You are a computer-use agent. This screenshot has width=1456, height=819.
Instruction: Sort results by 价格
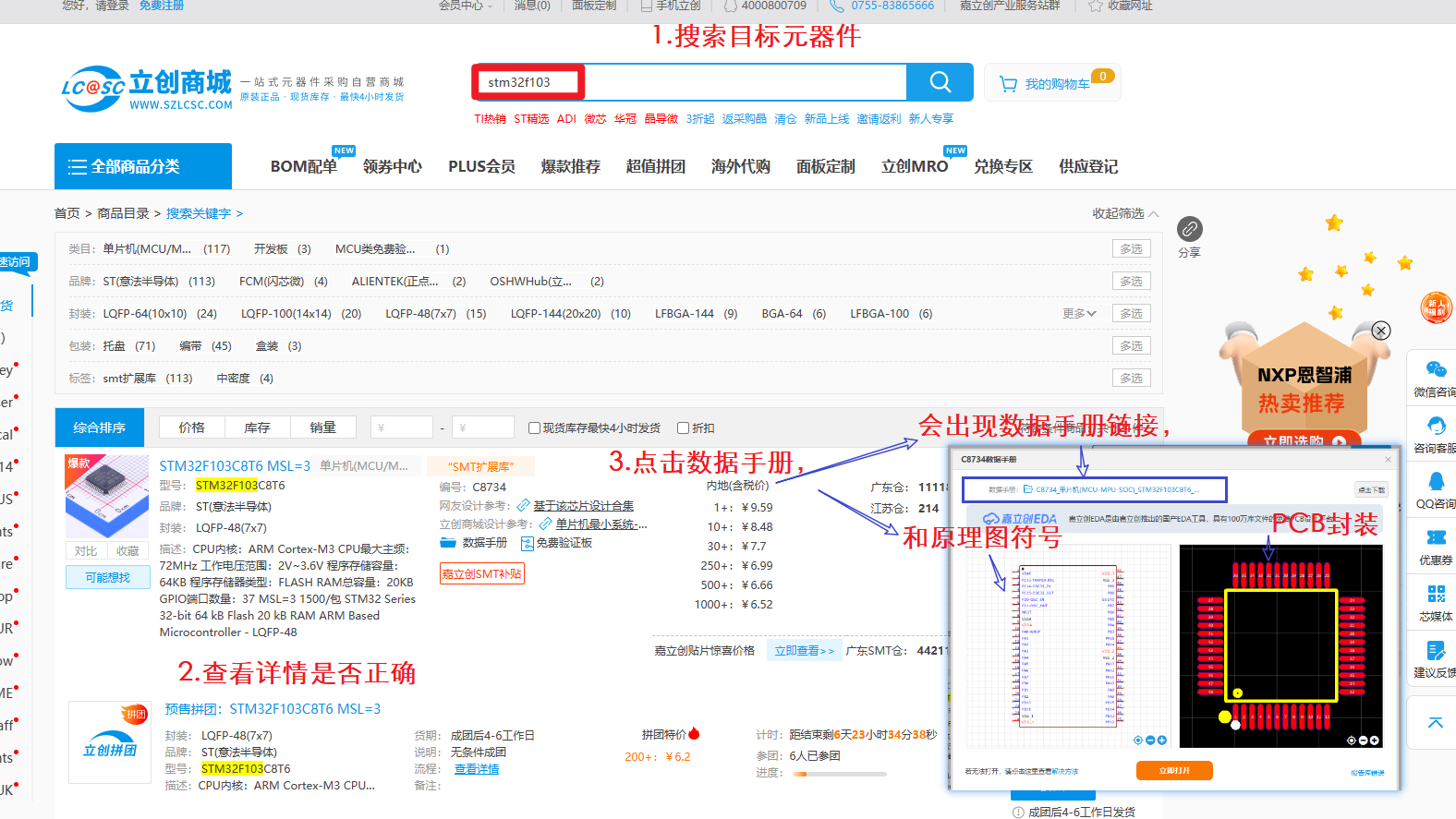[191, 428]
